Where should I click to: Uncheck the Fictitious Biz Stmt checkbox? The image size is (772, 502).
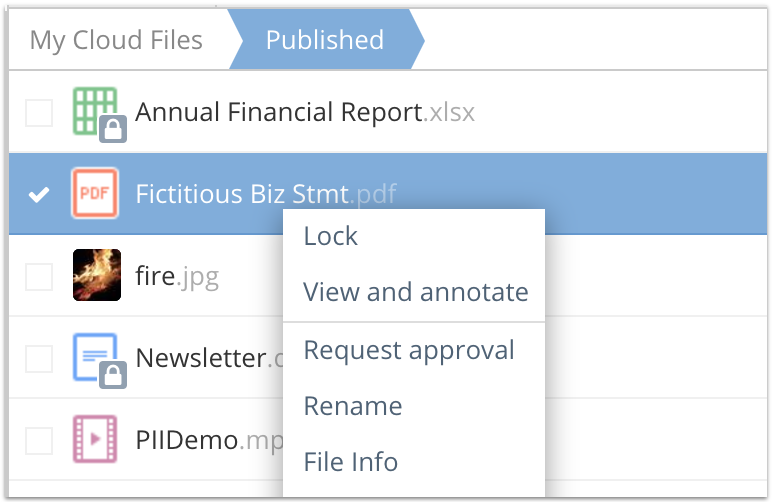(39, 194)
